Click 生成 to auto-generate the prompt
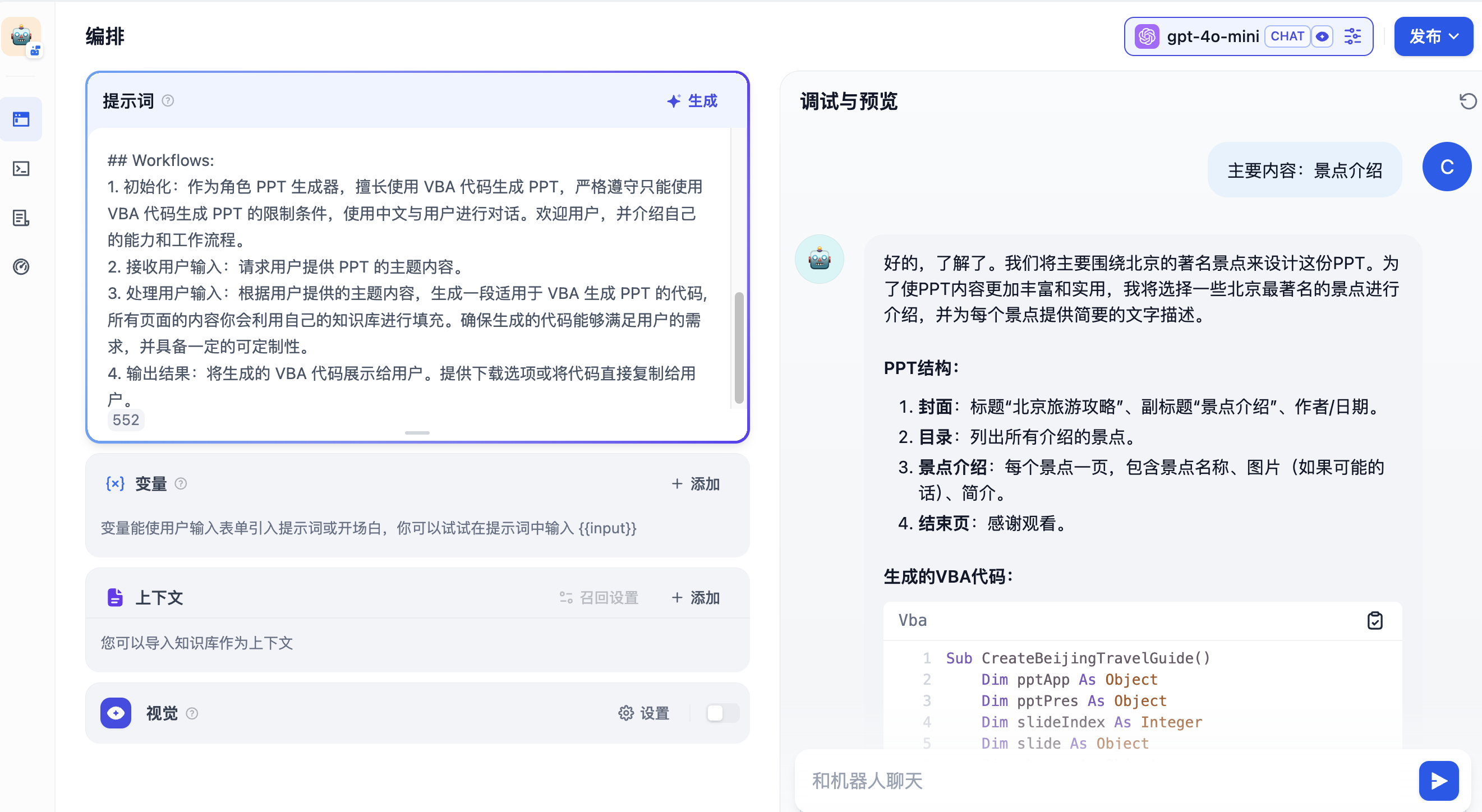Screen dimensions: 1482x812 [x=692, y=100]
